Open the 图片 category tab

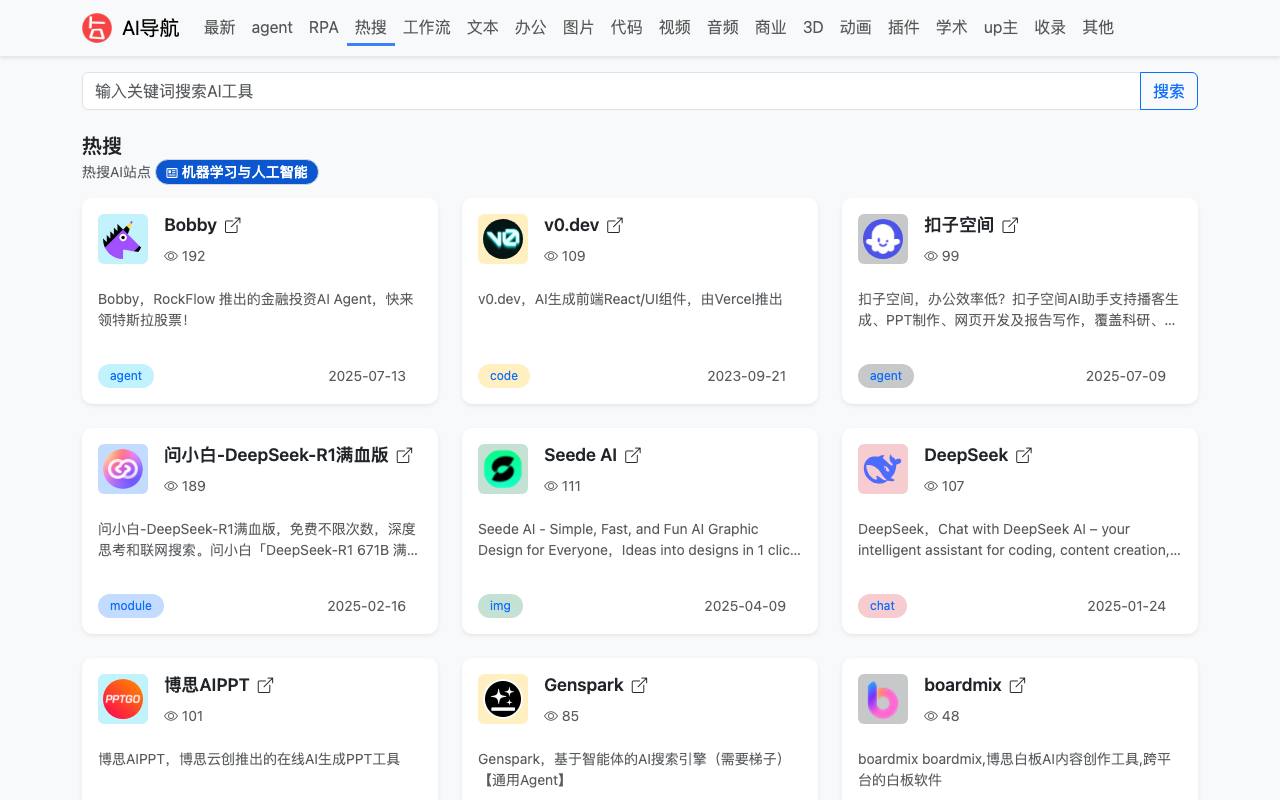coord(579,28)
